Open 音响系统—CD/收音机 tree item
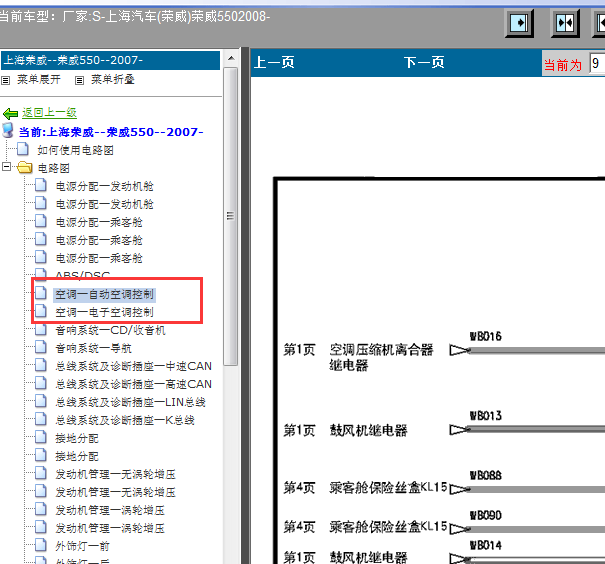The height and width of the screenshot is (564, 605). coord(110,330)
